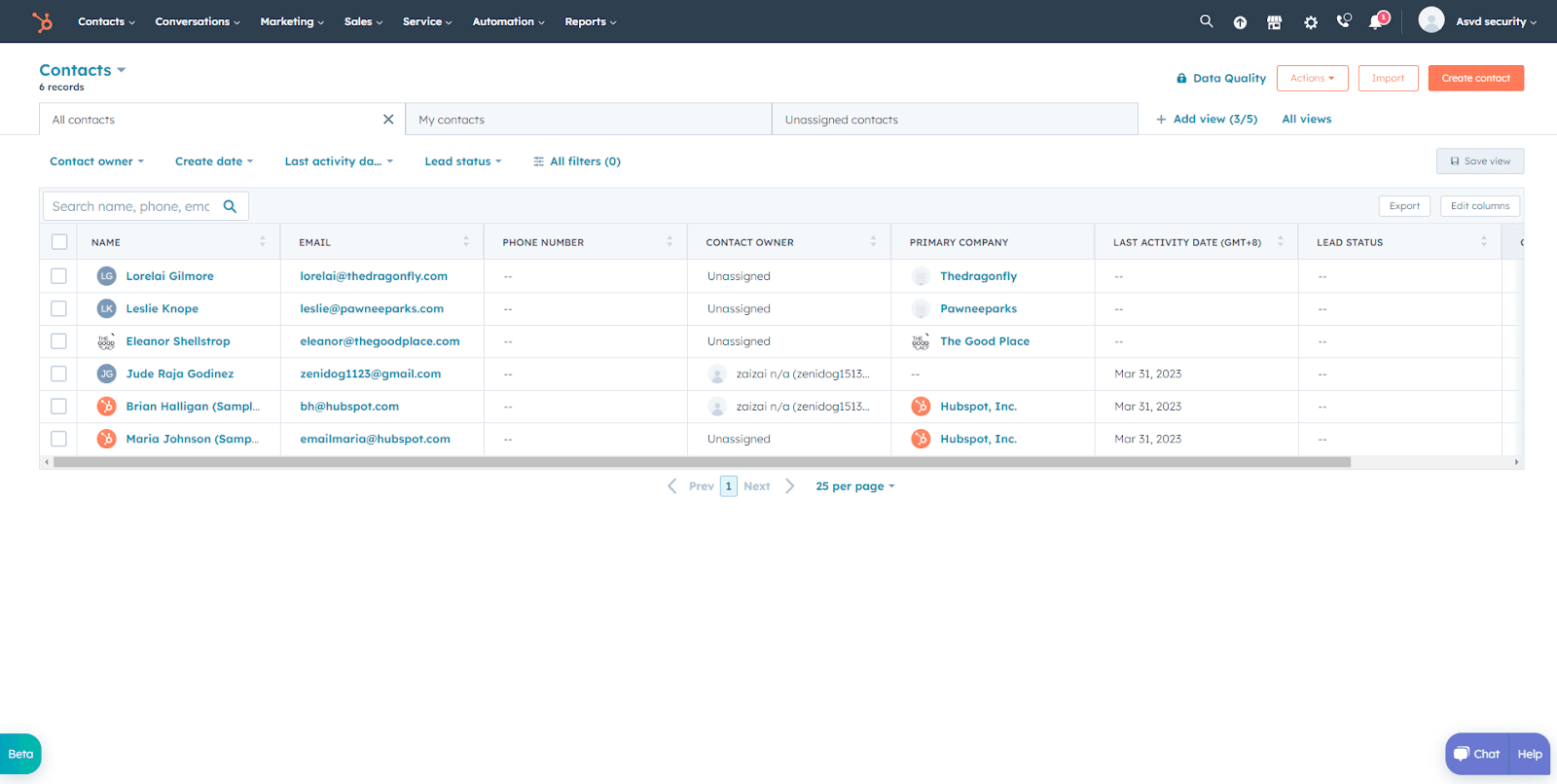
Task: Click the search magnifier in contacts search
Action: (231, 206)
